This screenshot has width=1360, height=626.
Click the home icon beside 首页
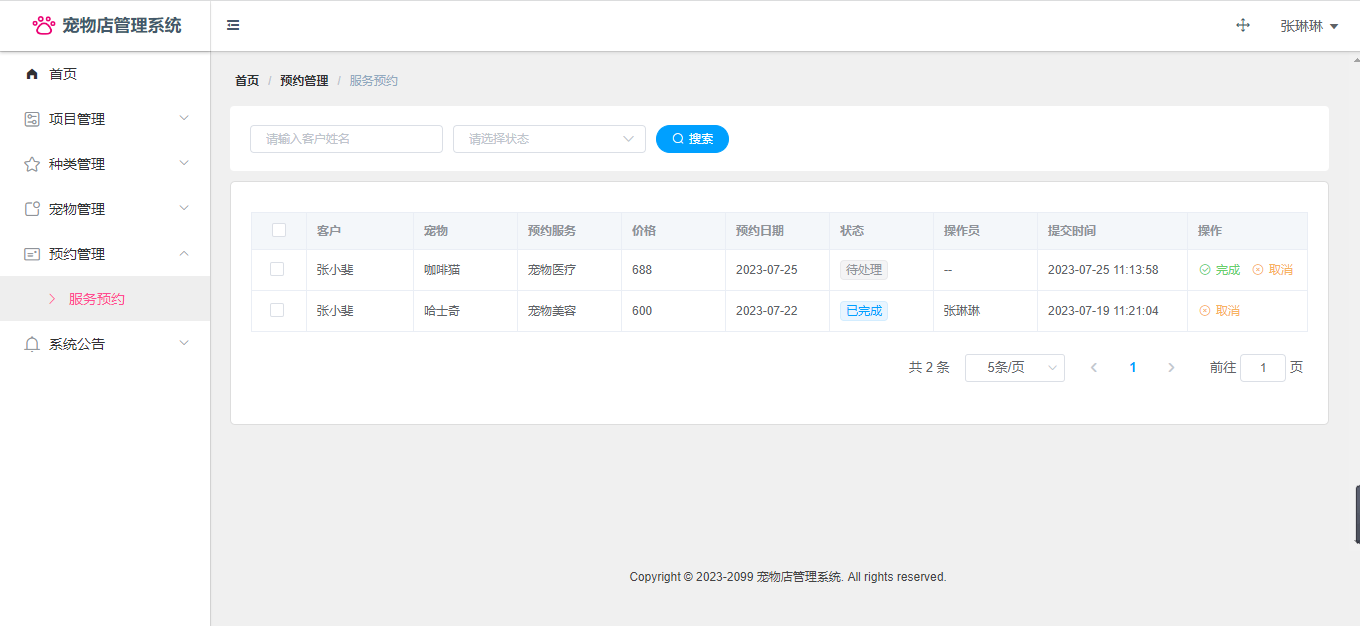(32, 74)
